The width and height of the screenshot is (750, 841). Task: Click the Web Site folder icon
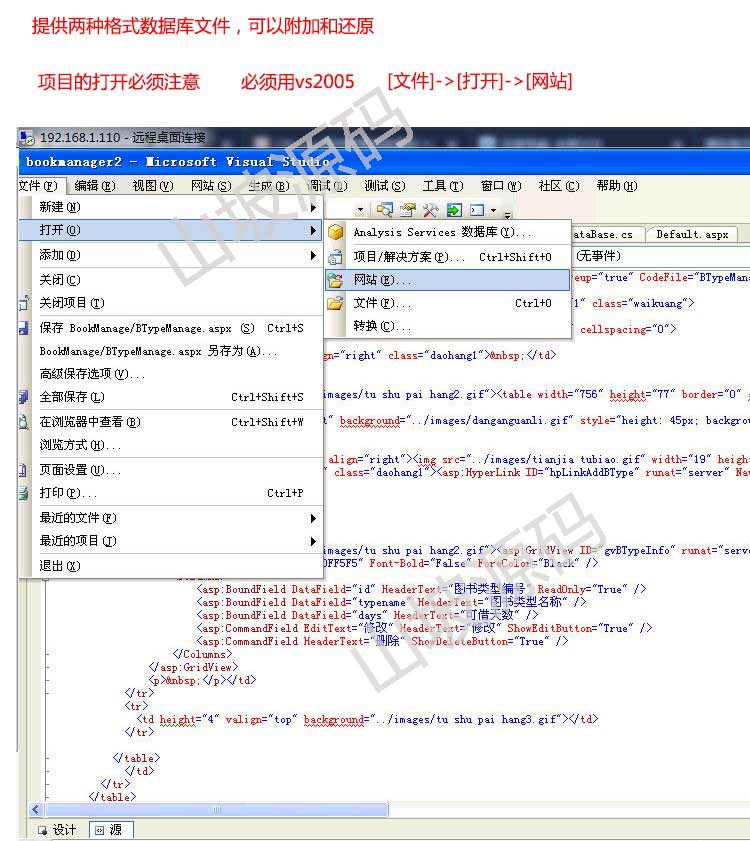336,280
